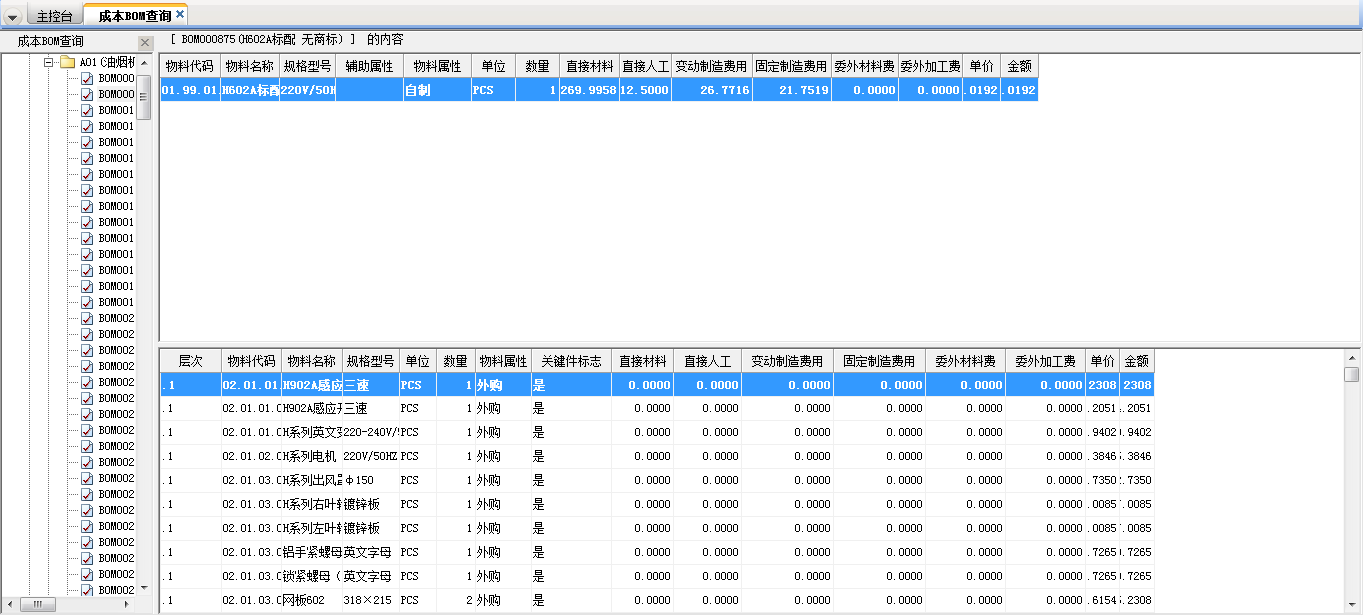Close the 成本BOM查询 tab with its X

(x=180, y=15)
